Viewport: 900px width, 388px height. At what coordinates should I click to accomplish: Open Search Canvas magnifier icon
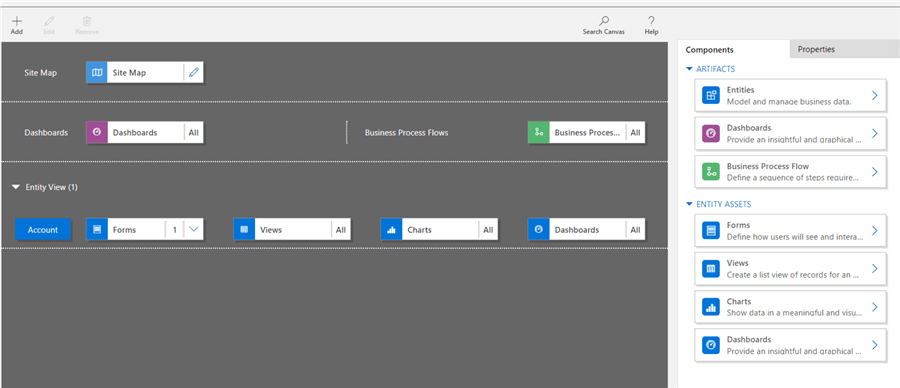(x=603, y=21)
